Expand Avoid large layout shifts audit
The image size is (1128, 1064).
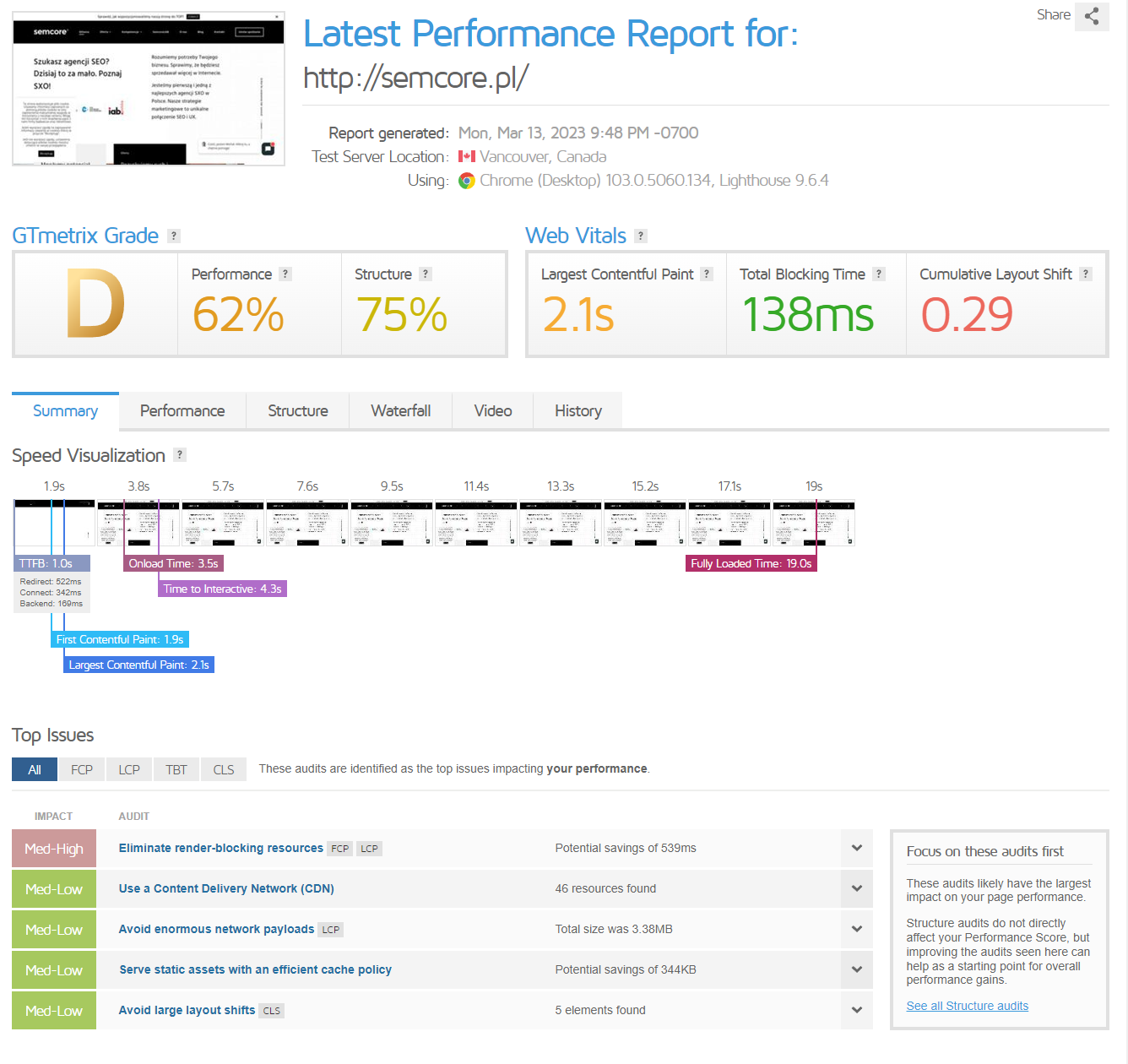857,1011
